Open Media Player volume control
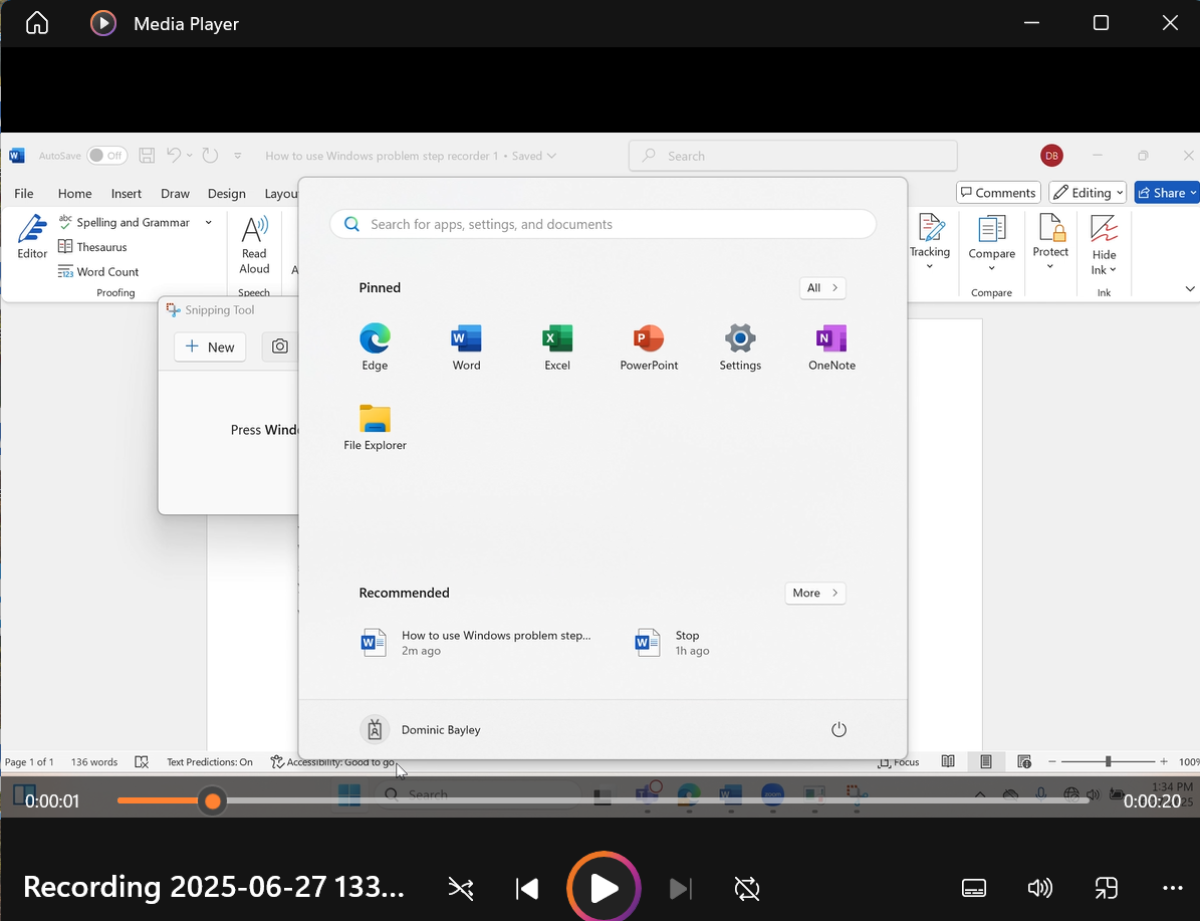Screen dimensions: 1200x921 coord(1040,888)
